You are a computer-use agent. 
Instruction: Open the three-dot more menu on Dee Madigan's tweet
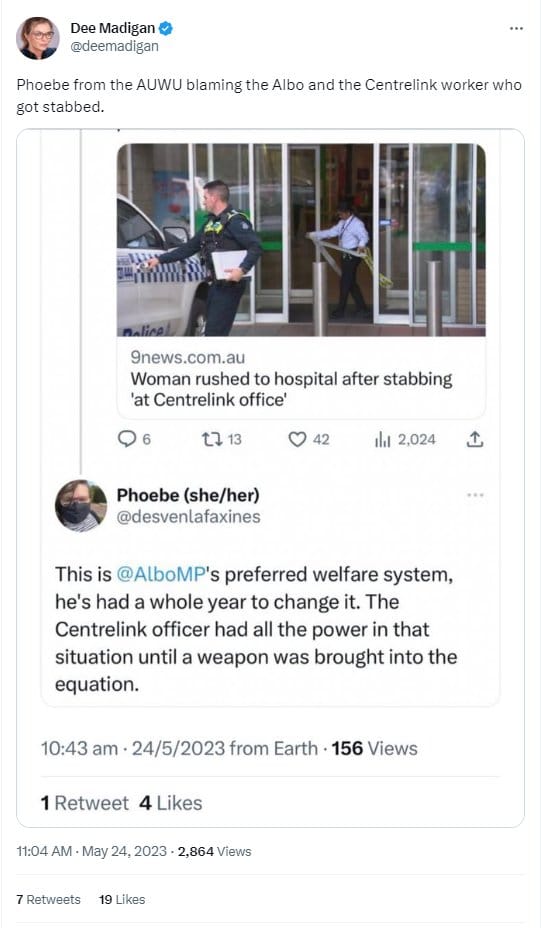coord(516,28)
